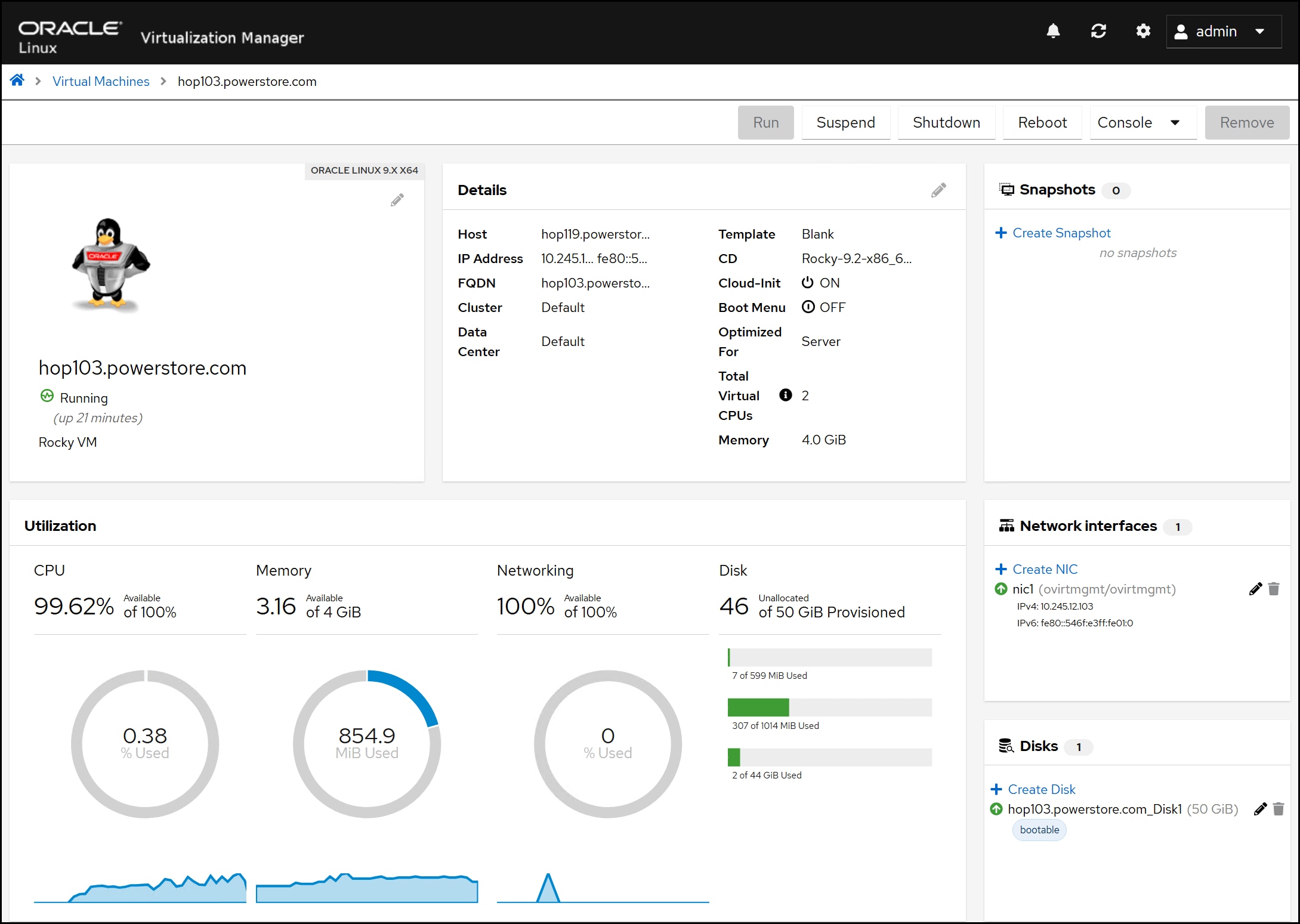The width and height of the screenshot is (1300, 924).
Task: Edit VM card with pencil icon
Action: point(397,200)
